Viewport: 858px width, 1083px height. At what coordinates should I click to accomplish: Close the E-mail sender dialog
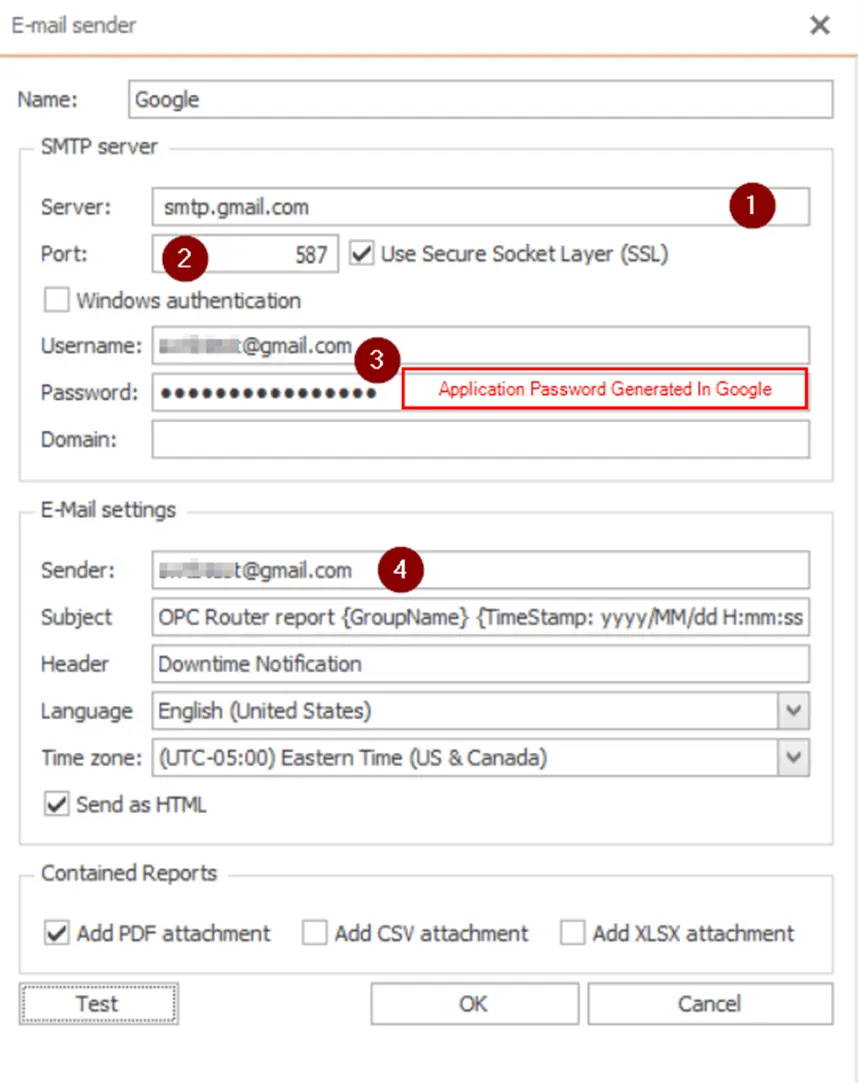point(819,25)
